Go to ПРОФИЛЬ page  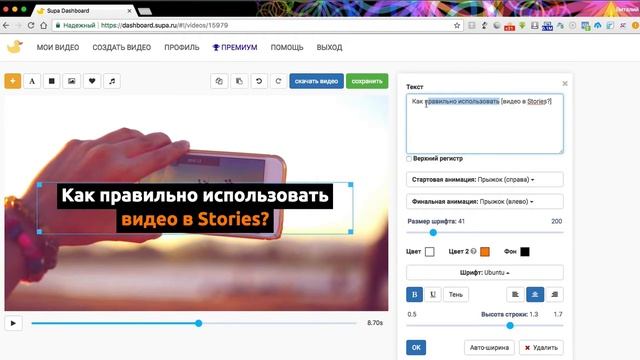[x=182, y=47]
